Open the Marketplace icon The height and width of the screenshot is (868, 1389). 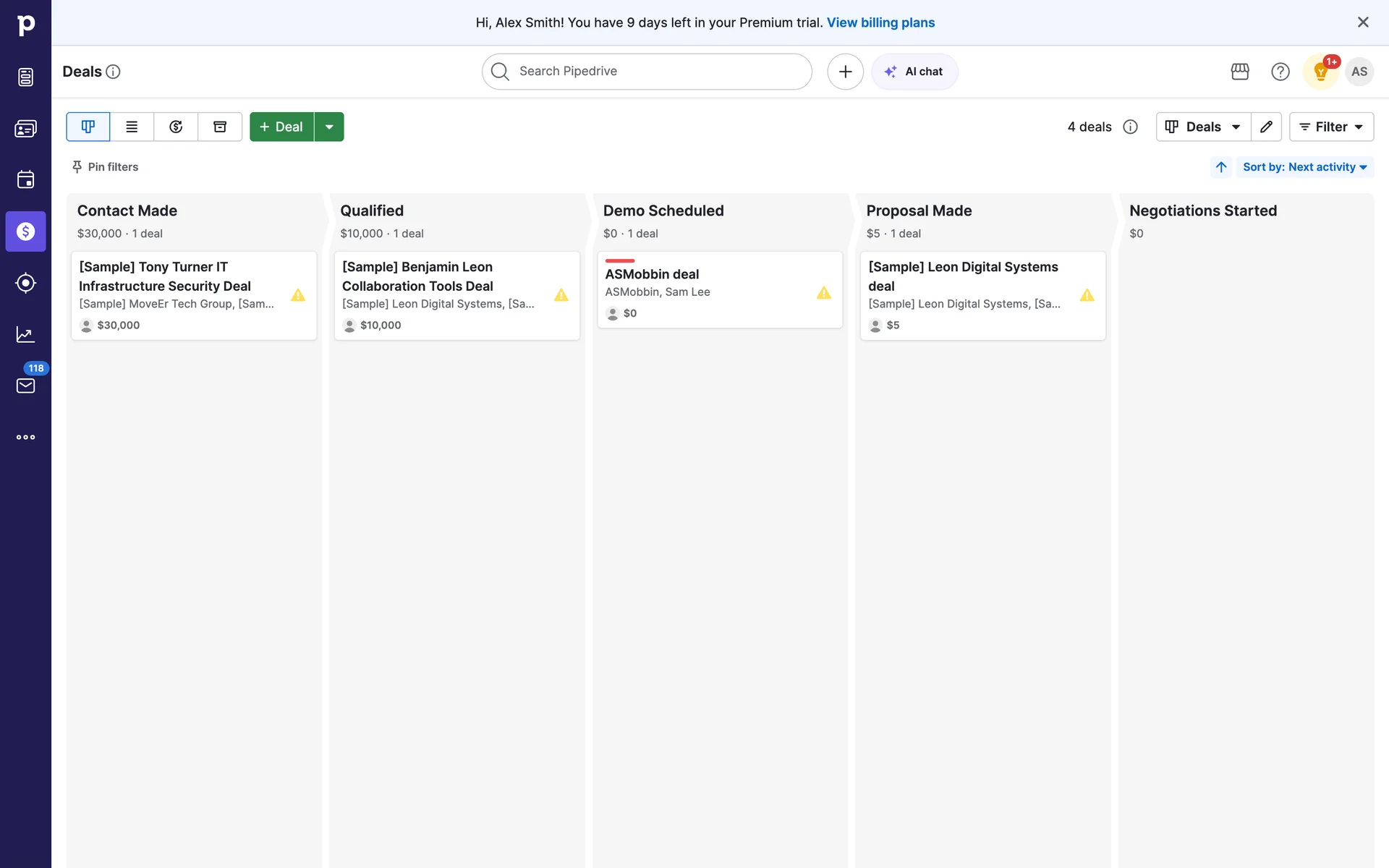[1240, 72]
